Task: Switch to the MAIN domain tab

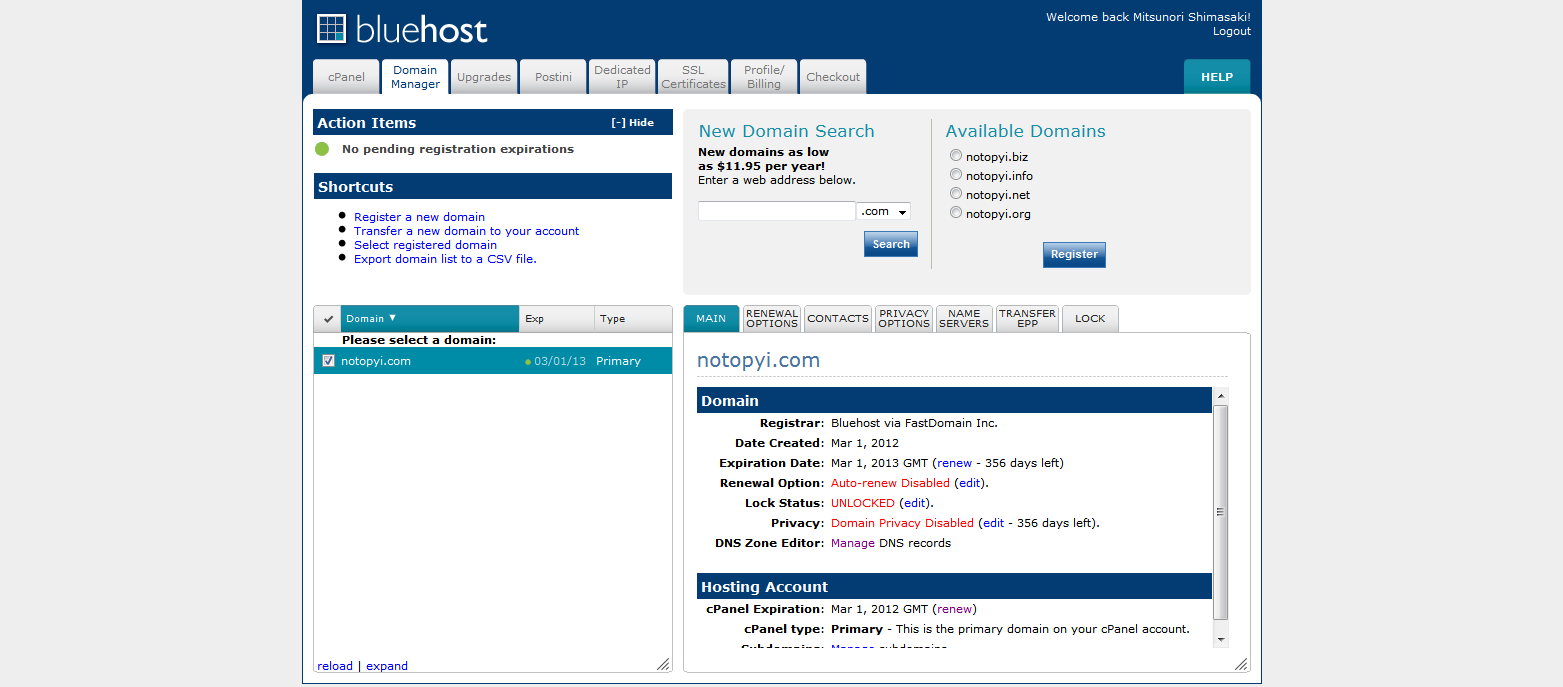Action: (x=711, y=319)
